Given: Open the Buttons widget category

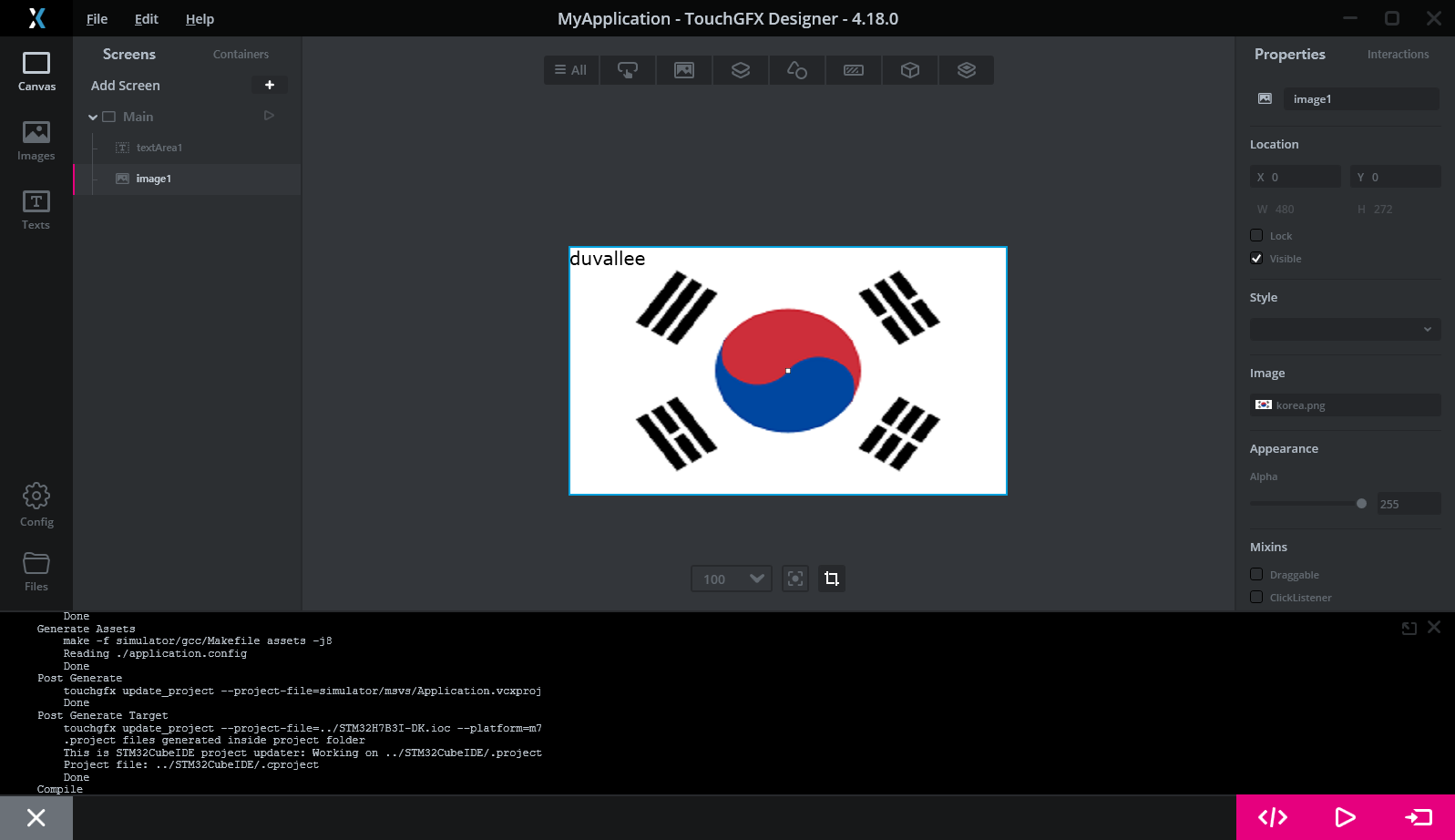Looking at the screenshot, I should pos(628,70).
